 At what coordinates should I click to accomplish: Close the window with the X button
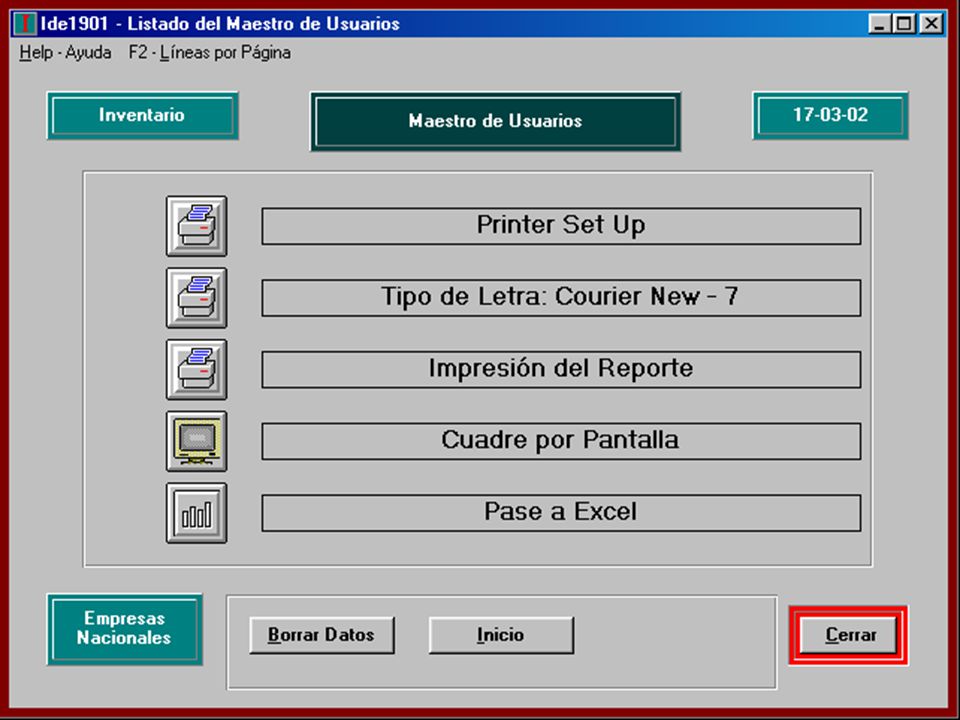931,24
